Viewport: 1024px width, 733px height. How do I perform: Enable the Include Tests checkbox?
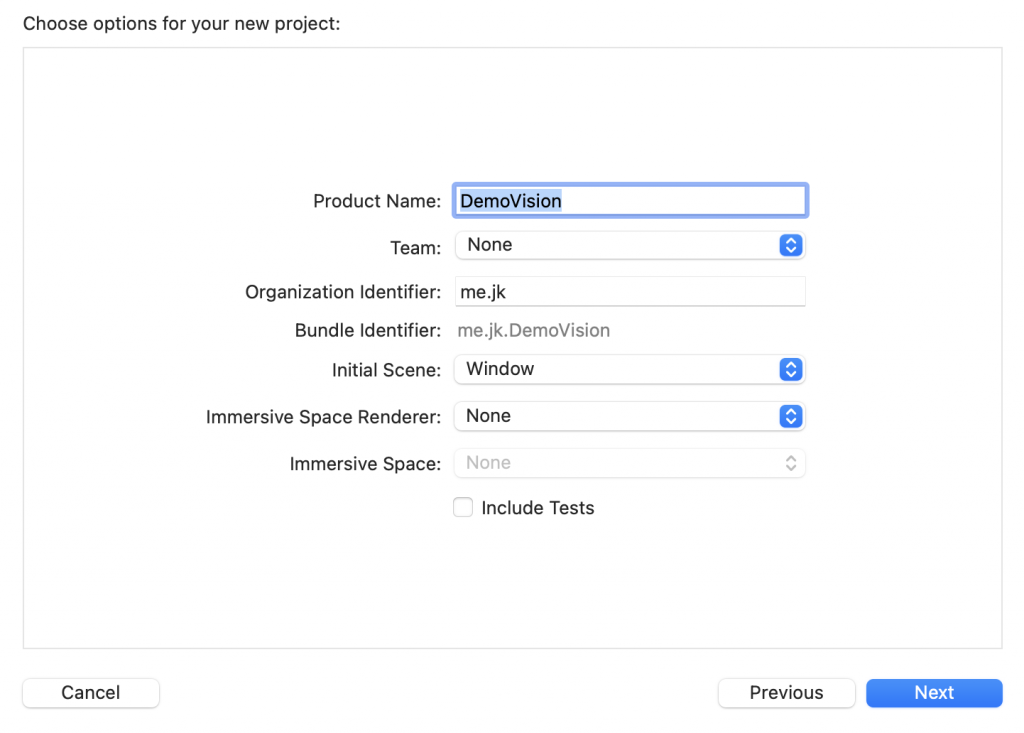coord(463,508)
